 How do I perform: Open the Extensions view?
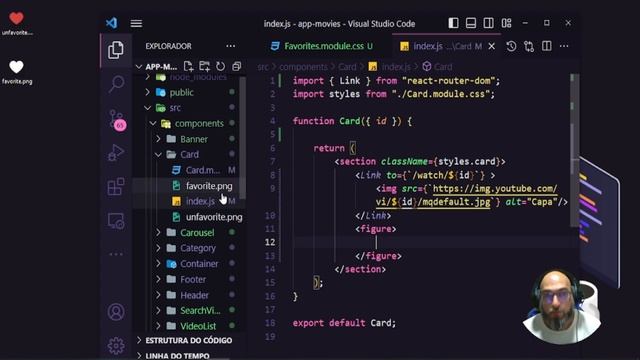116,187
